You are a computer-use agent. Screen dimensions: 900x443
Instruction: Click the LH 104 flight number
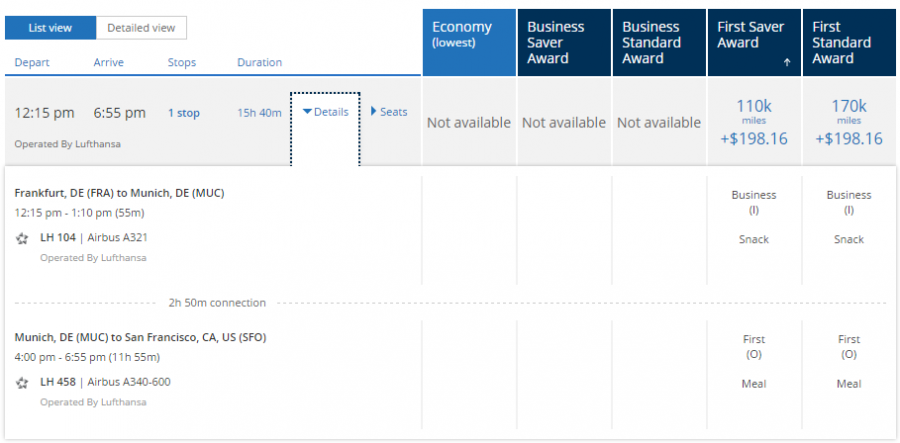coord(57,238)
